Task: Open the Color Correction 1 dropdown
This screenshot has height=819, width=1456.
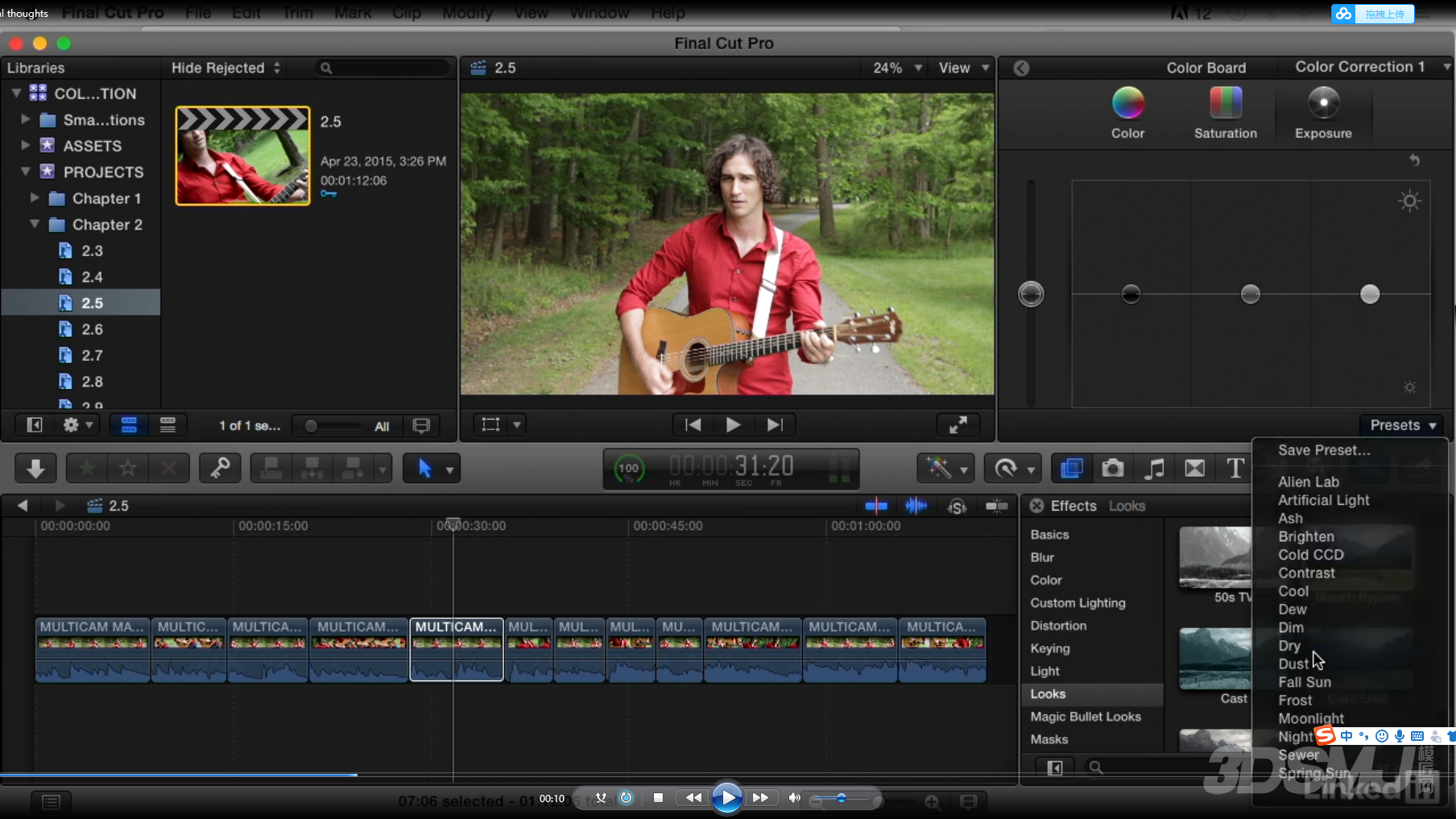Action: pyautogui.click(x=1372, y=68)
